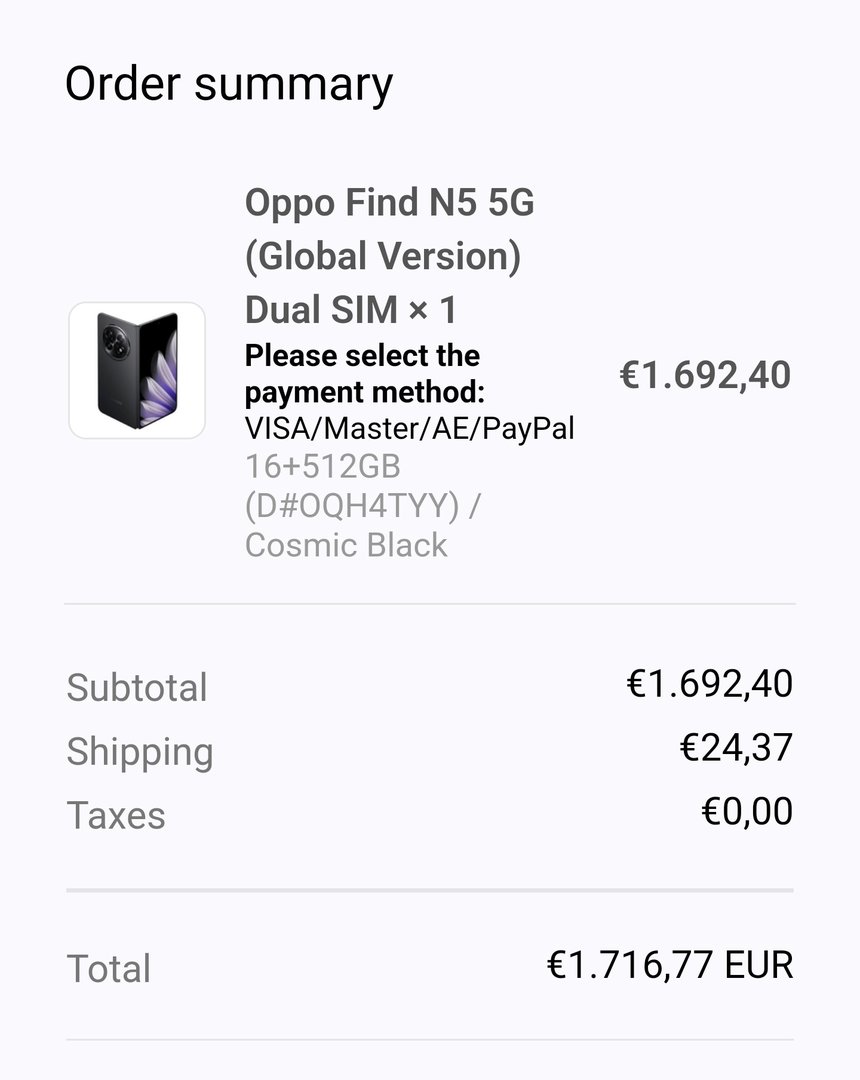Click the Taxes label
The width and height of the screenshot is (860, 1080).
[116, 816]
